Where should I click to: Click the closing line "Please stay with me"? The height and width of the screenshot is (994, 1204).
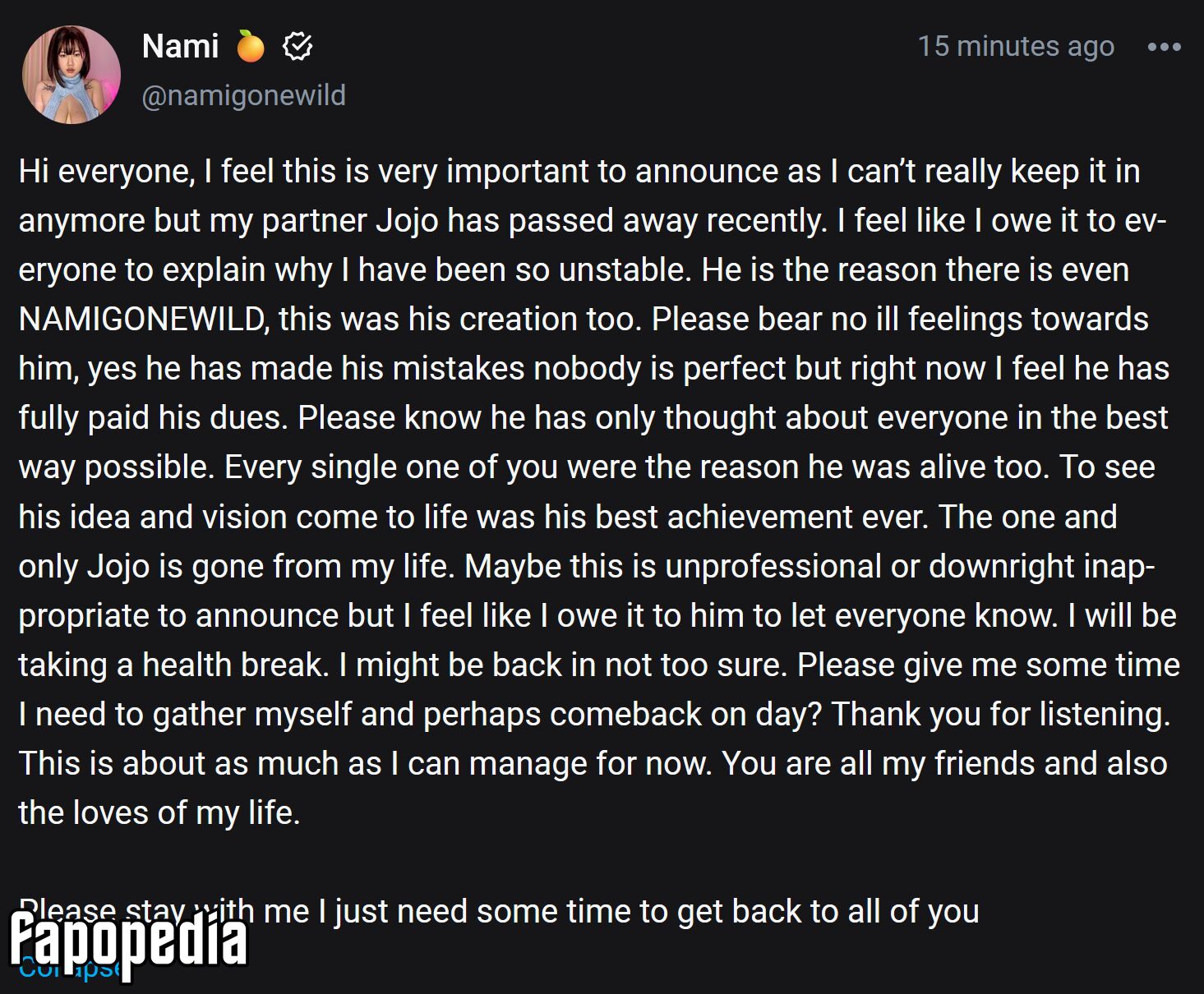499,911
